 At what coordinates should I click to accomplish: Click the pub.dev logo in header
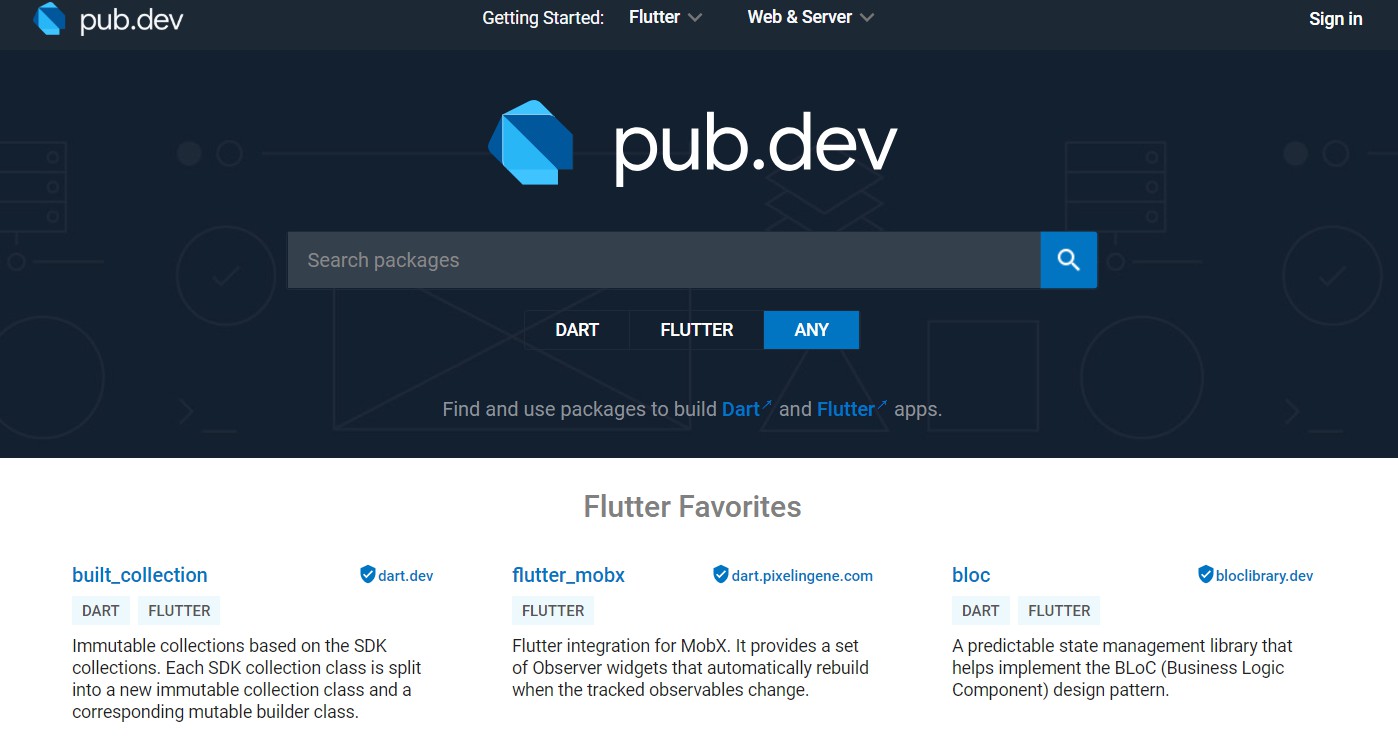(x=108, y=19)
